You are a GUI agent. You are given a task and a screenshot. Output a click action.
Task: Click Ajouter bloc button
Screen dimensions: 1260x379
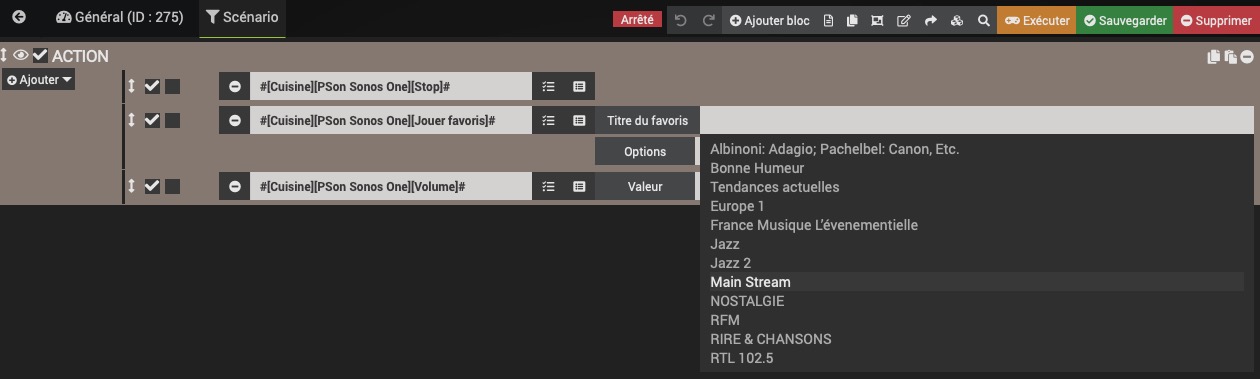(769, 20)
